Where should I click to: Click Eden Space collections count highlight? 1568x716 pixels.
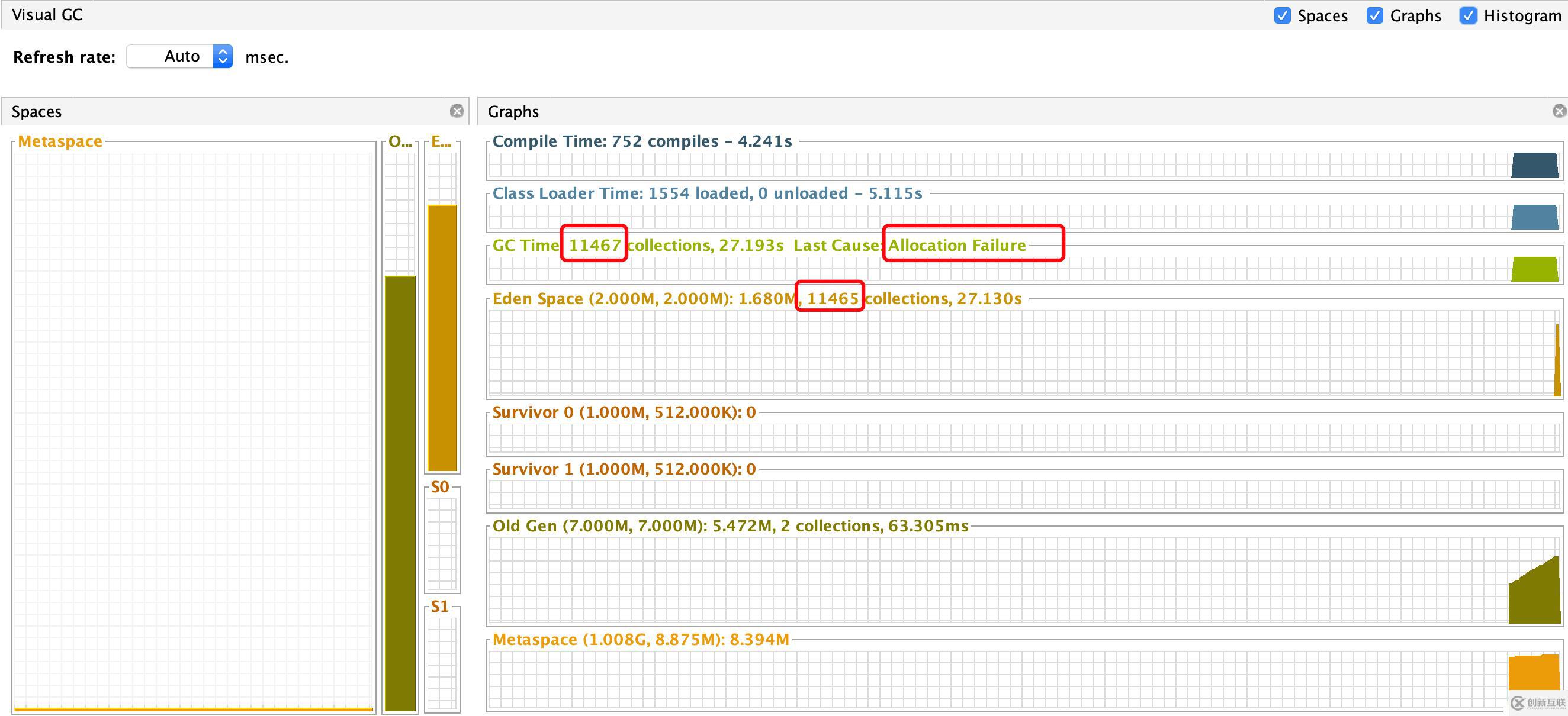pos(833,298)
